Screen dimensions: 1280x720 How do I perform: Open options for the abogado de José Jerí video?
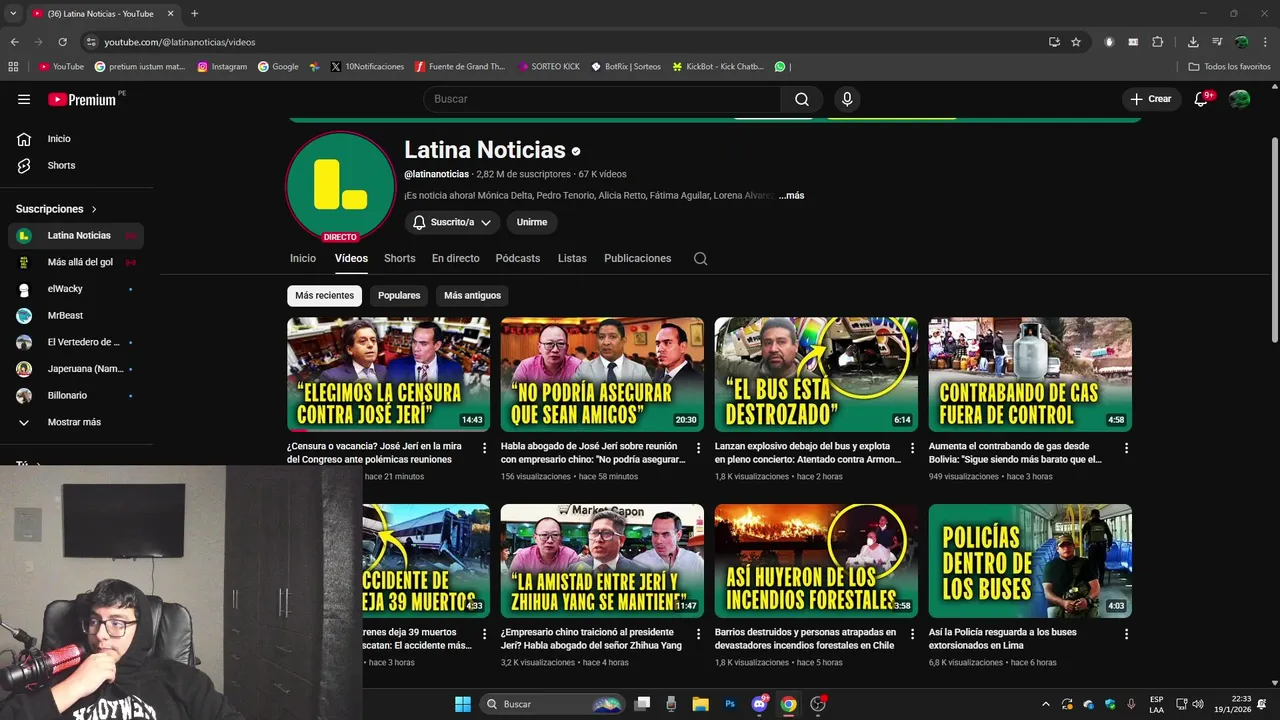pyautogui.click(x=698, y=448)
